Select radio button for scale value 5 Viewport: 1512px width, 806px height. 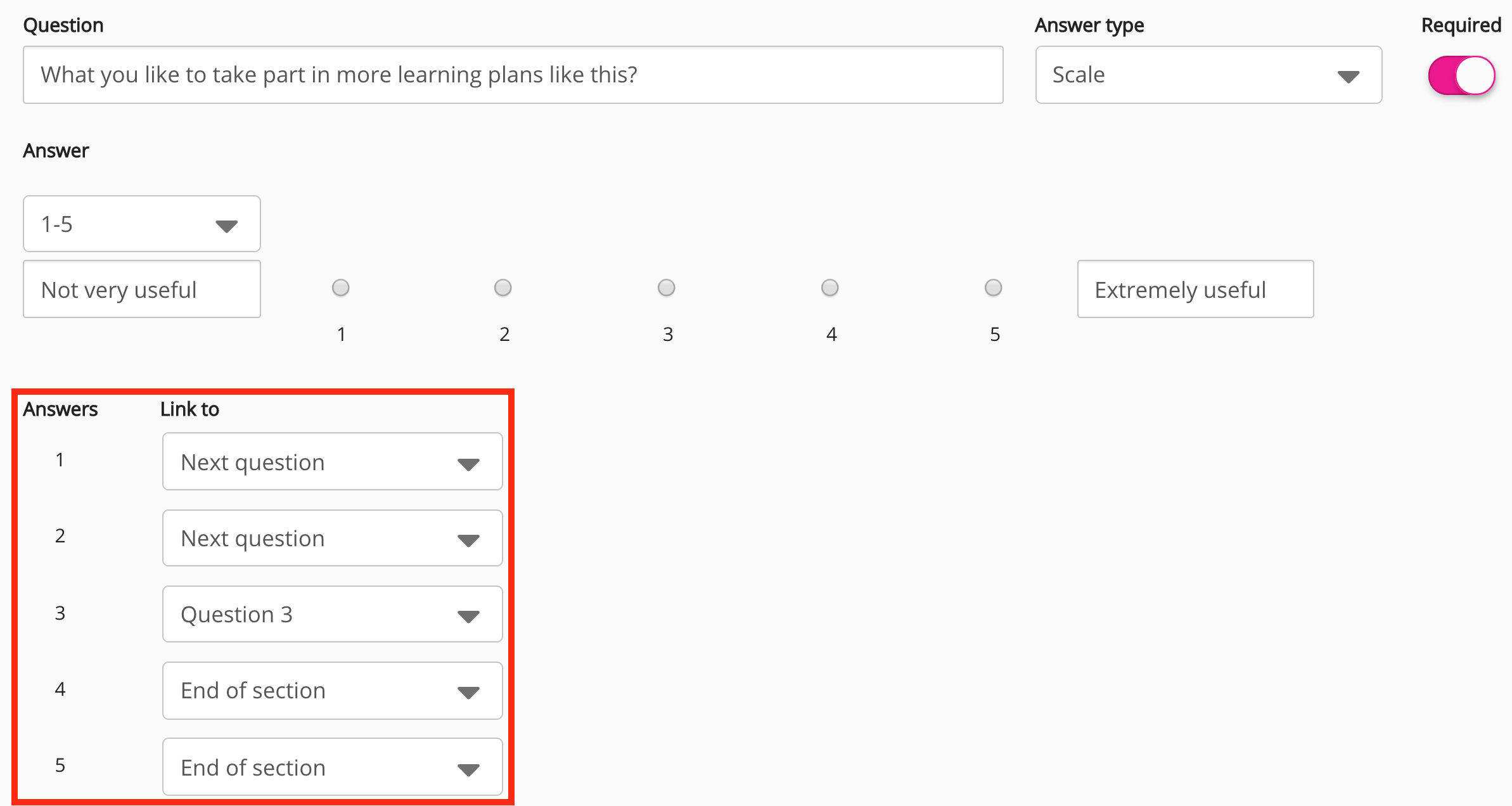(x=994, y=288)
